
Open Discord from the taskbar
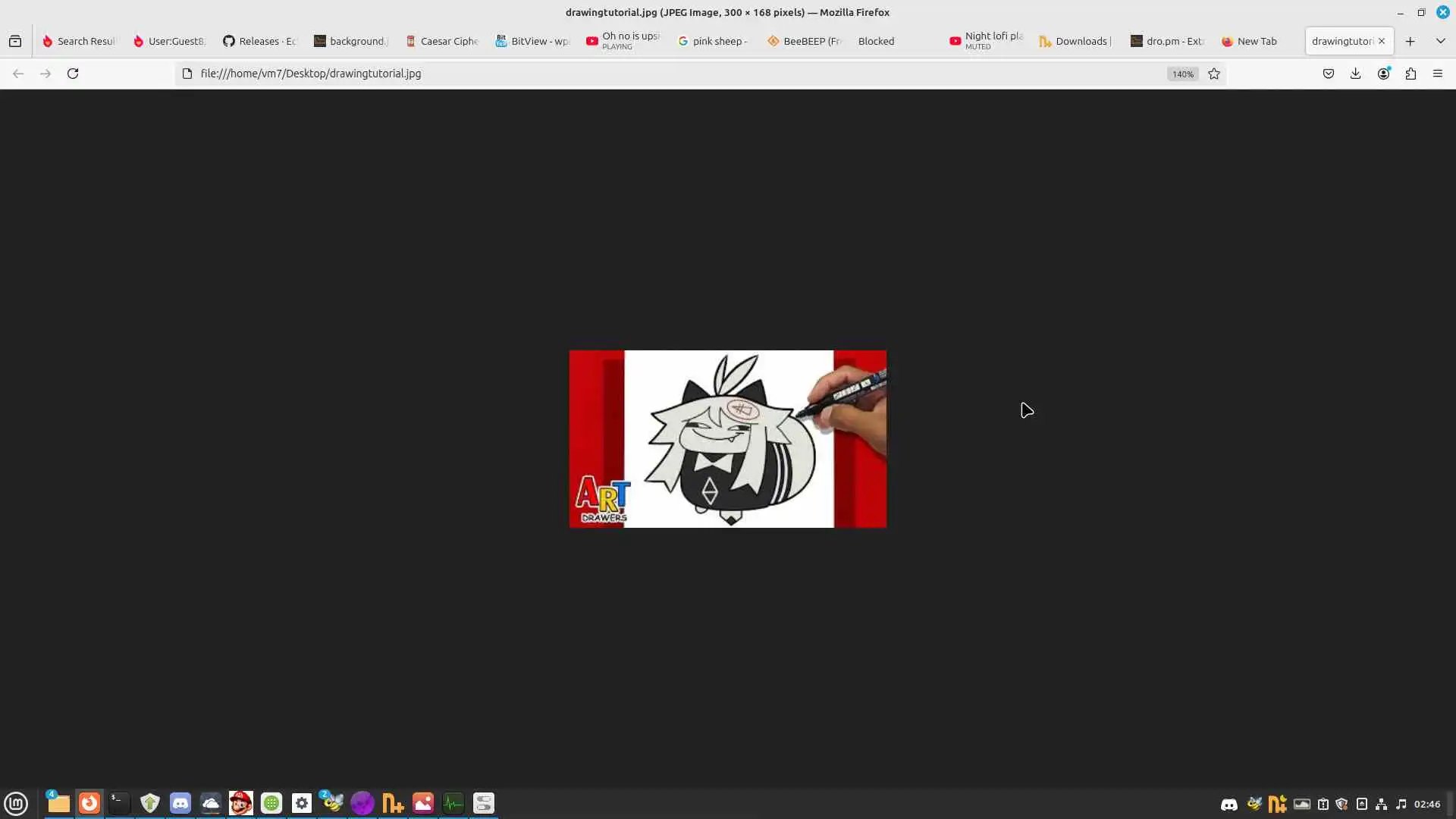[180, 803]
